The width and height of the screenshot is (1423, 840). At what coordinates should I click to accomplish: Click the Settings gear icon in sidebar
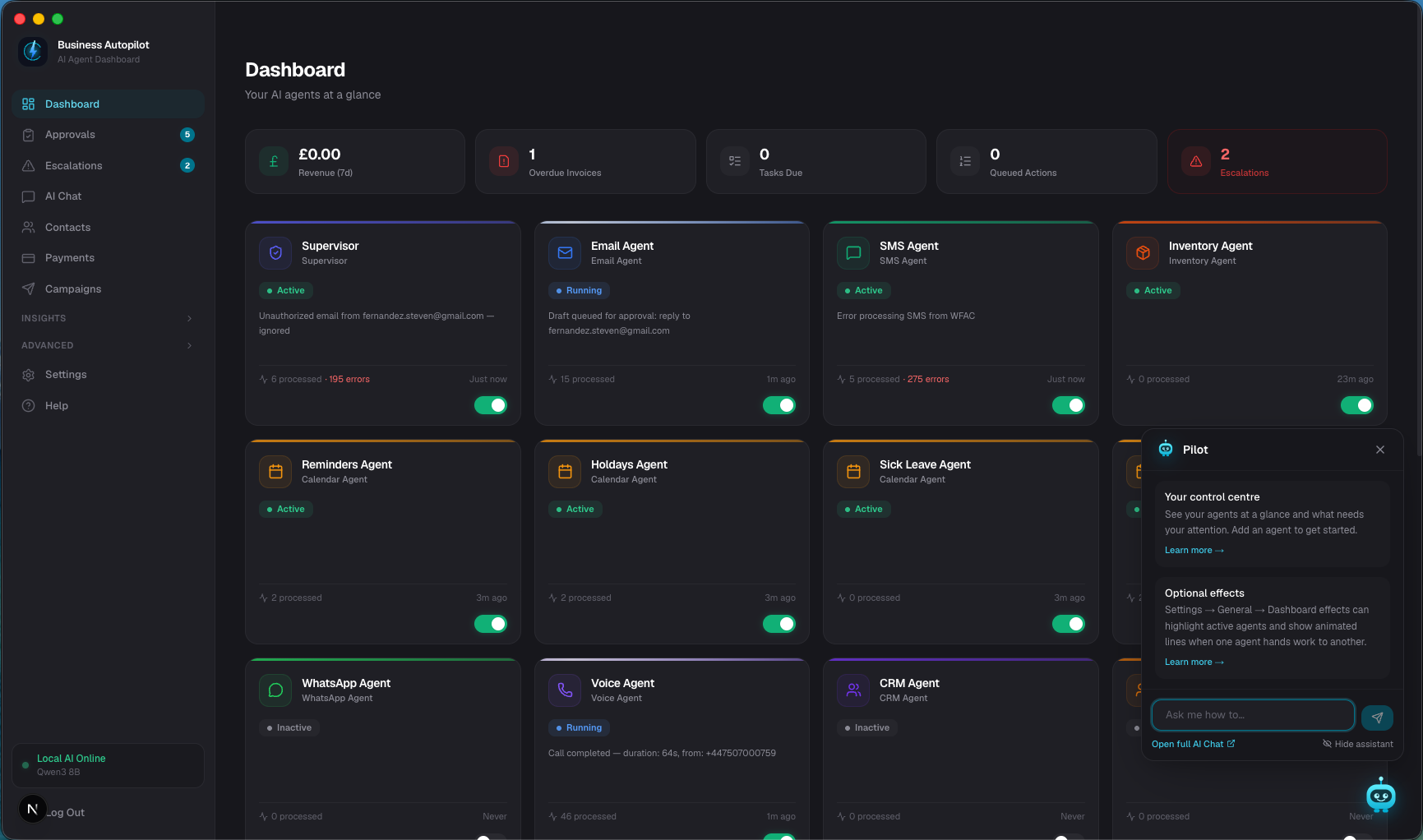pos(29,375)
